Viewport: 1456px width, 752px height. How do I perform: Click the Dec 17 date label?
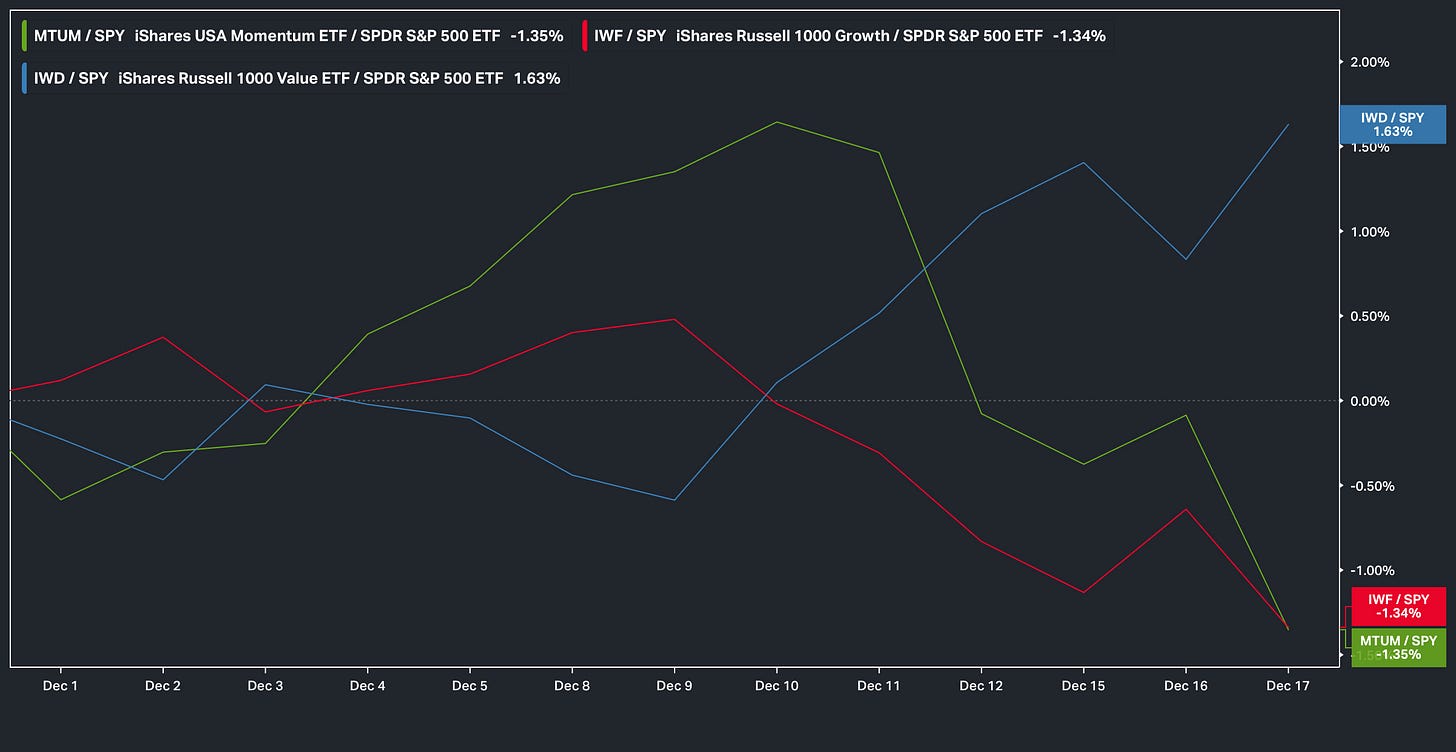1287,686
